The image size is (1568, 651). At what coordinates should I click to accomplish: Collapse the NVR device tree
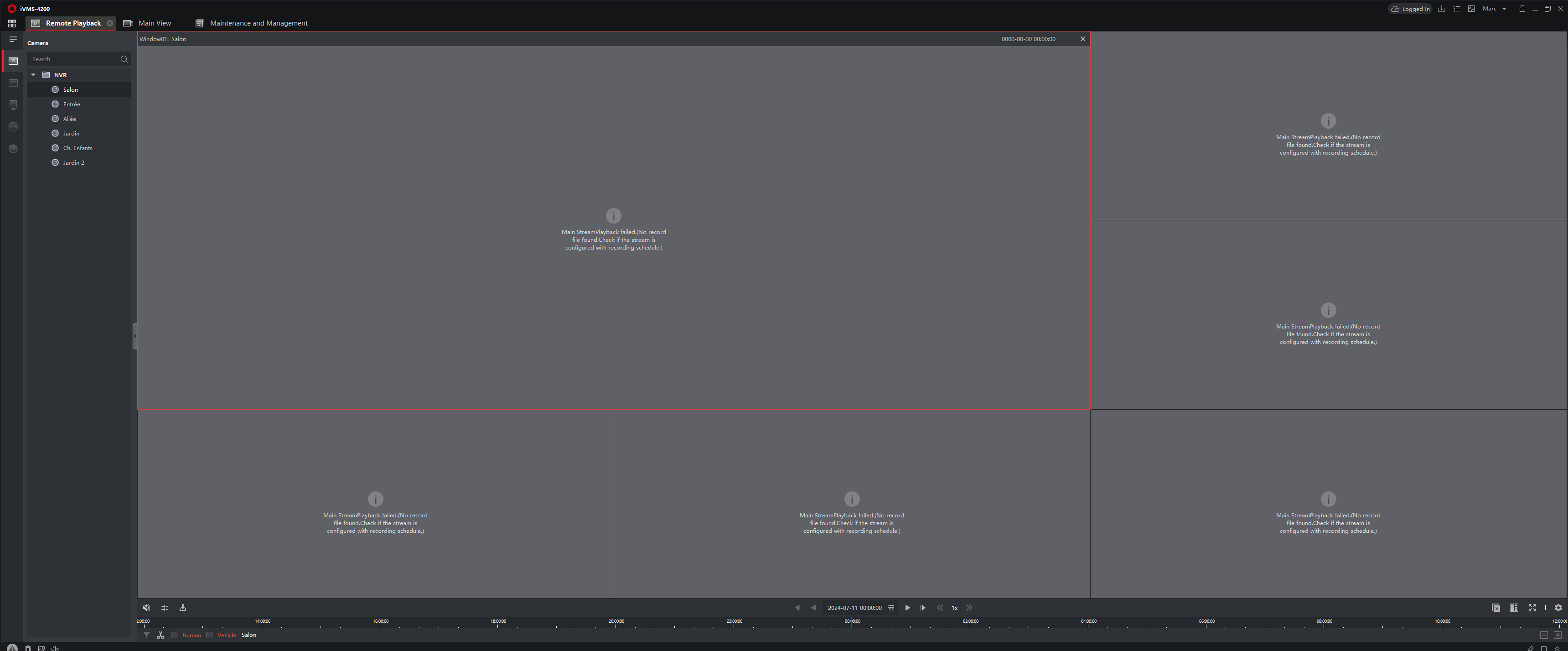(33, 75)
